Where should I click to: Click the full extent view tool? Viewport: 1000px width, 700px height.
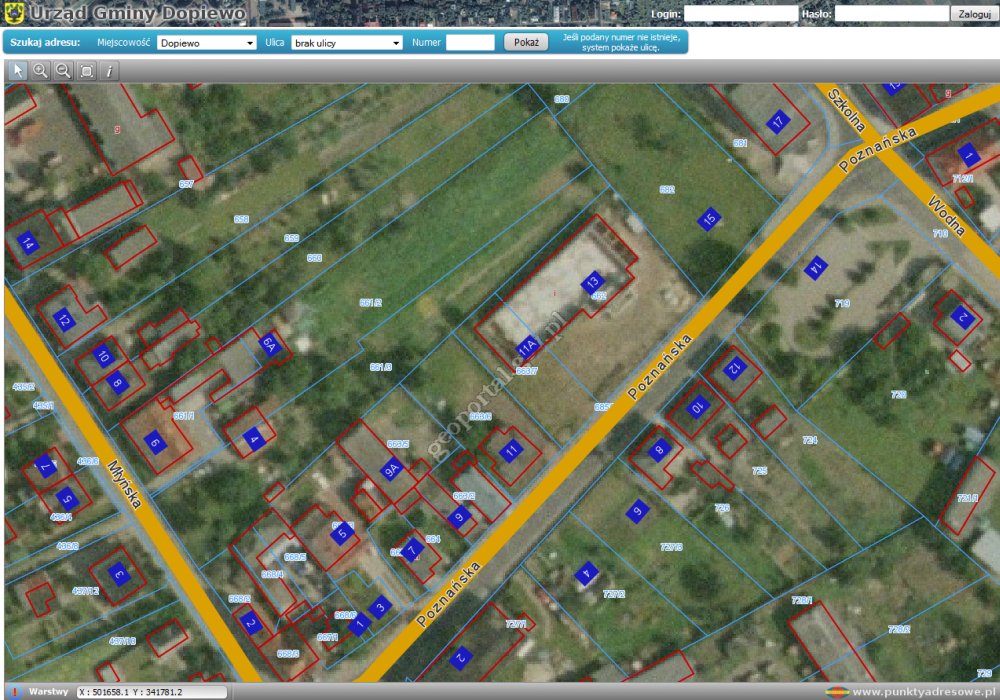pyautogui.click(x=87, y=70)
